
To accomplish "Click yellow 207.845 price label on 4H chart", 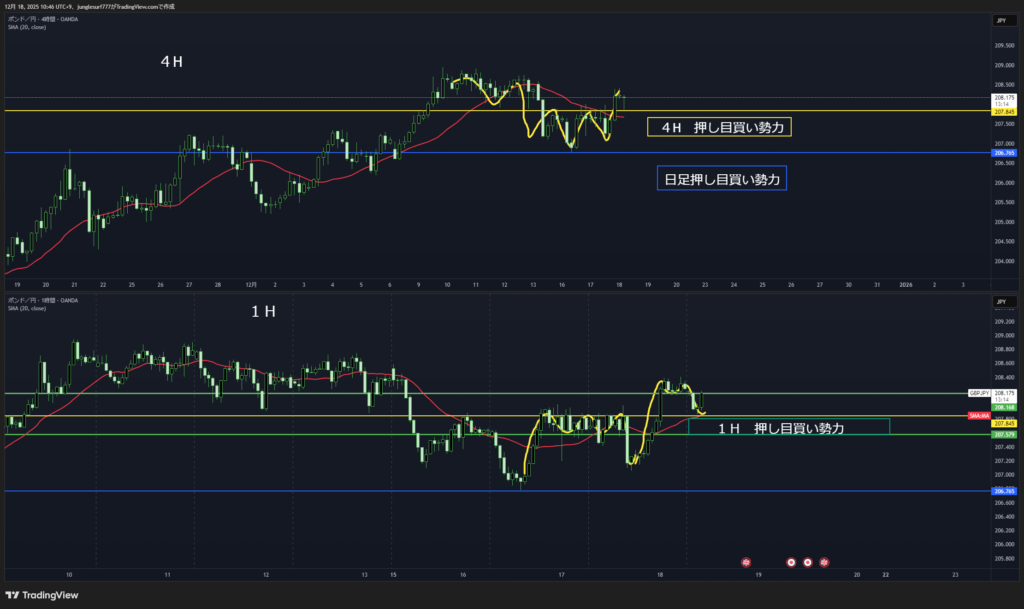I will 1004,112.
